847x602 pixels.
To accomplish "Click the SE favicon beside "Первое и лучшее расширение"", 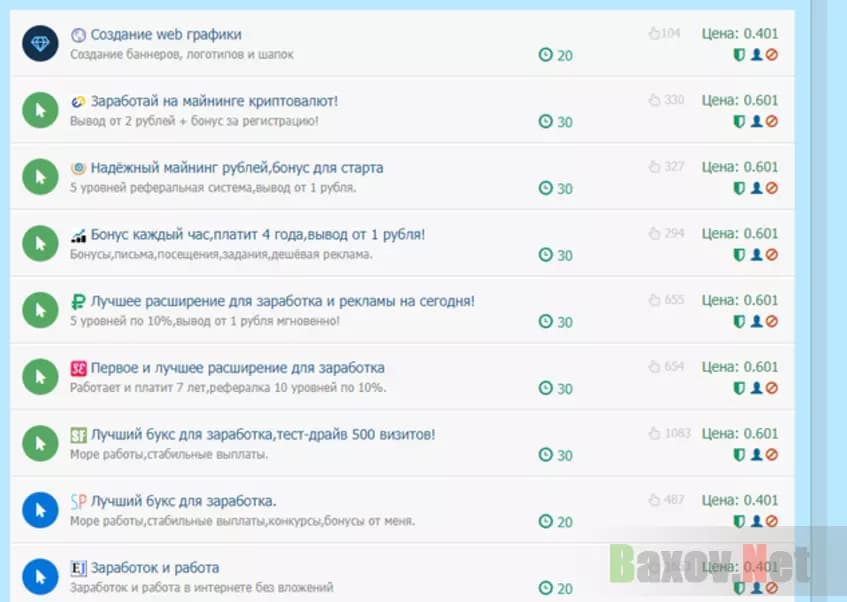I will tap(79, 366).
